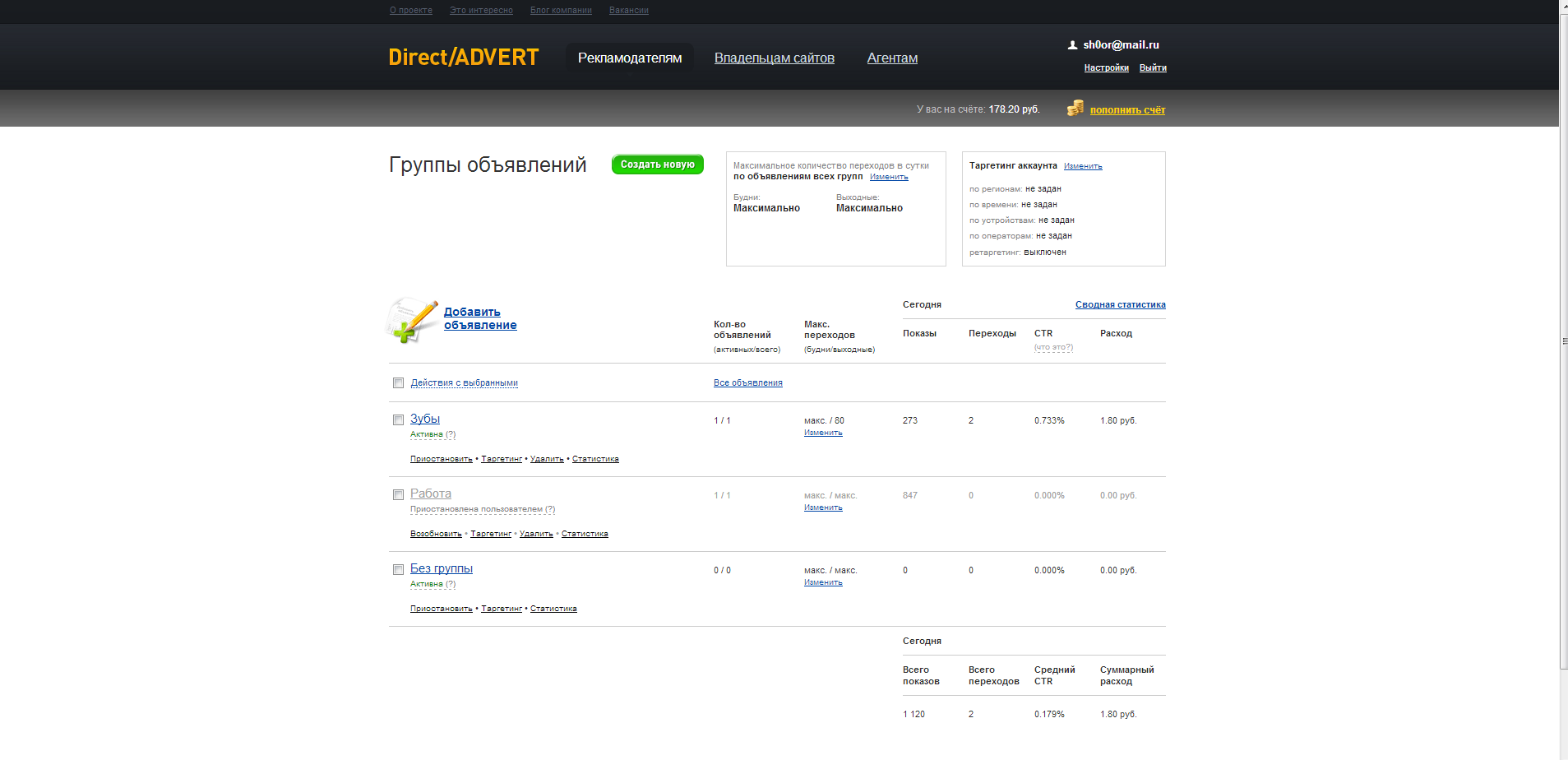Click the gold coins icon
Viewport: 1568px width, 760px height.
coord(1075,109)
